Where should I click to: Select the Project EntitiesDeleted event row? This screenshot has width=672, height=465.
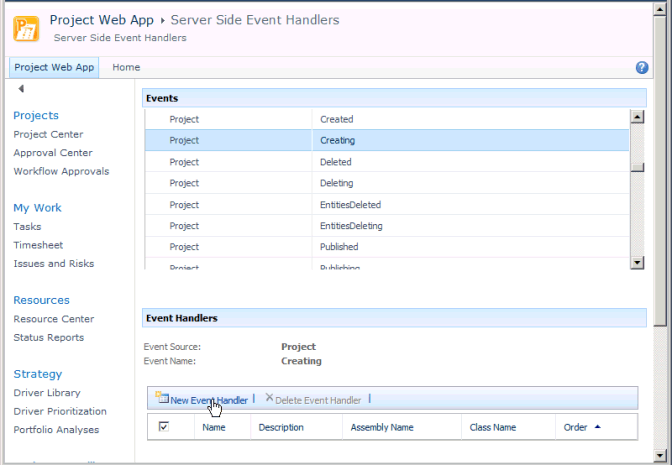click(387, 204)
